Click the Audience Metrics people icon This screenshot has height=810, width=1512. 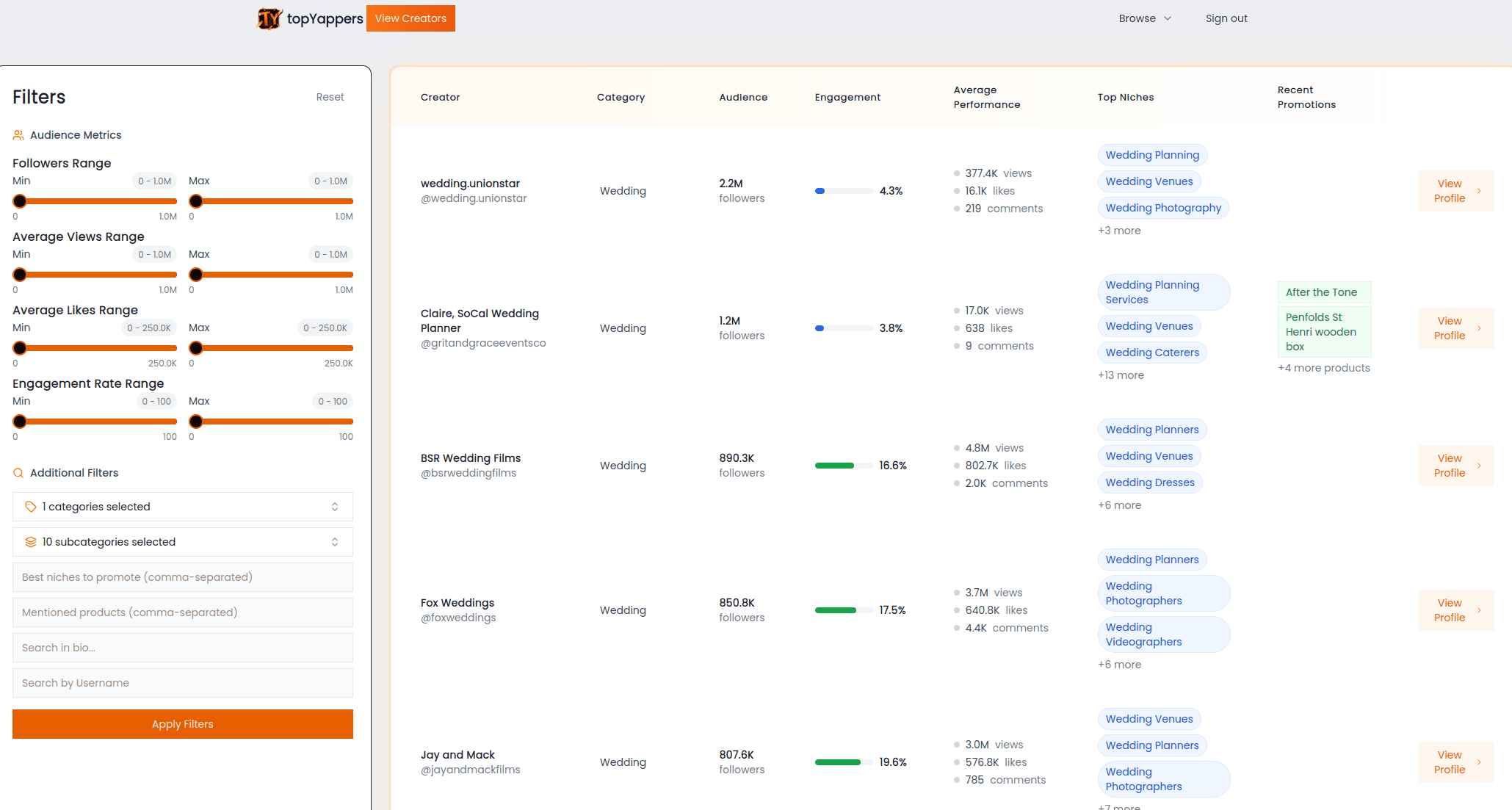pyautogui.click(x=18, y=135)
